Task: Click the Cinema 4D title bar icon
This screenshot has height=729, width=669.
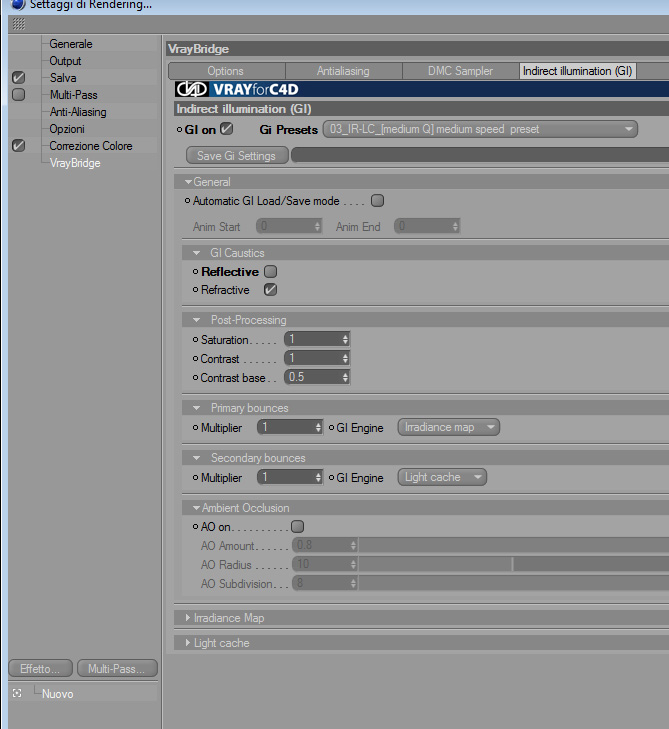Action: [17, 5]
